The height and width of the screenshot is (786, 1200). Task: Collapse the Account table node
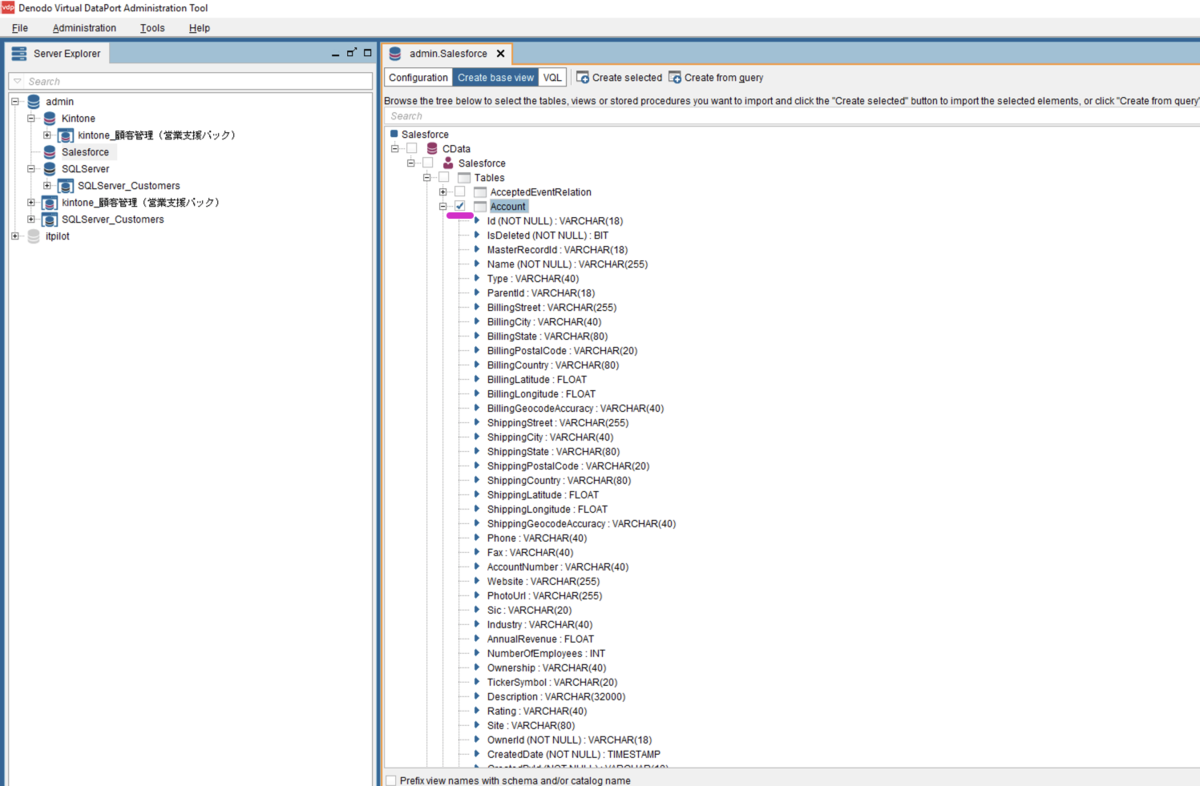(x=443, y=207)
